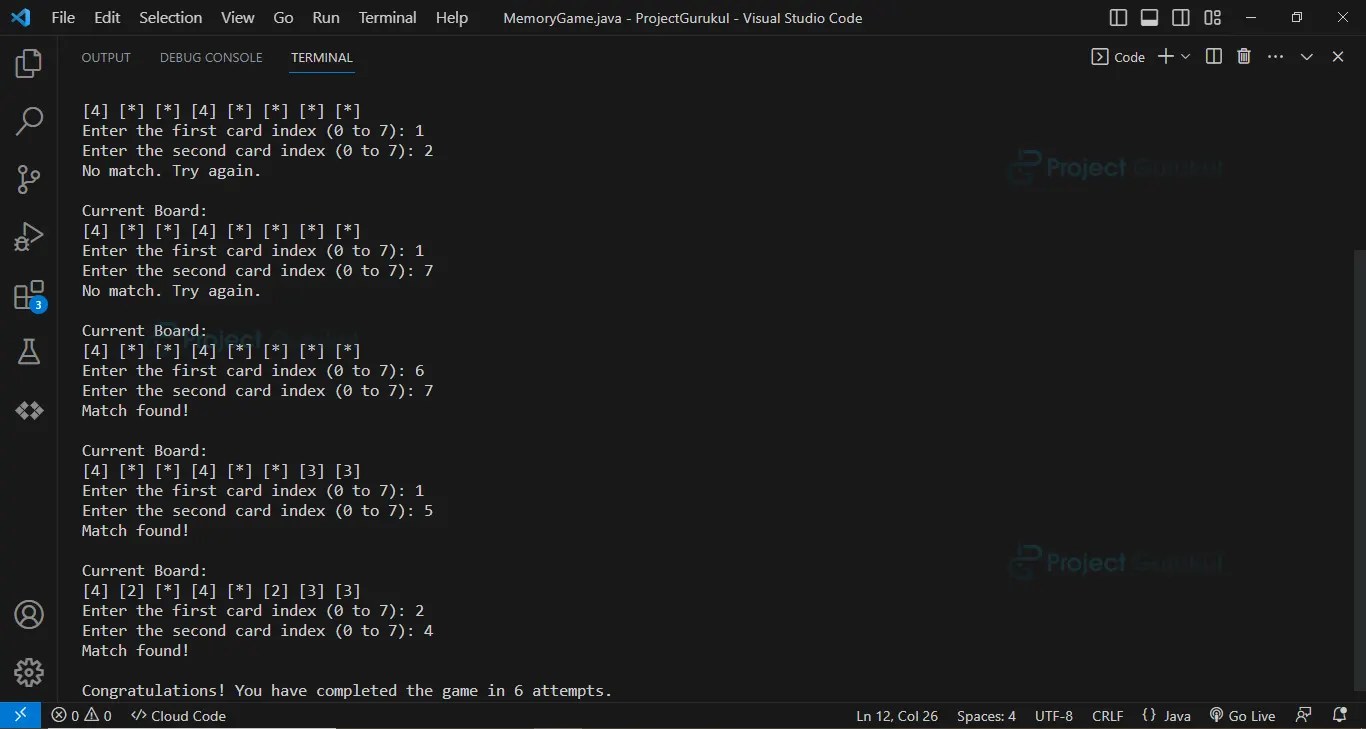Open the Extensions icon showing 3 updates
This screenshot has width=1366, height=729.
pos(28,295)
